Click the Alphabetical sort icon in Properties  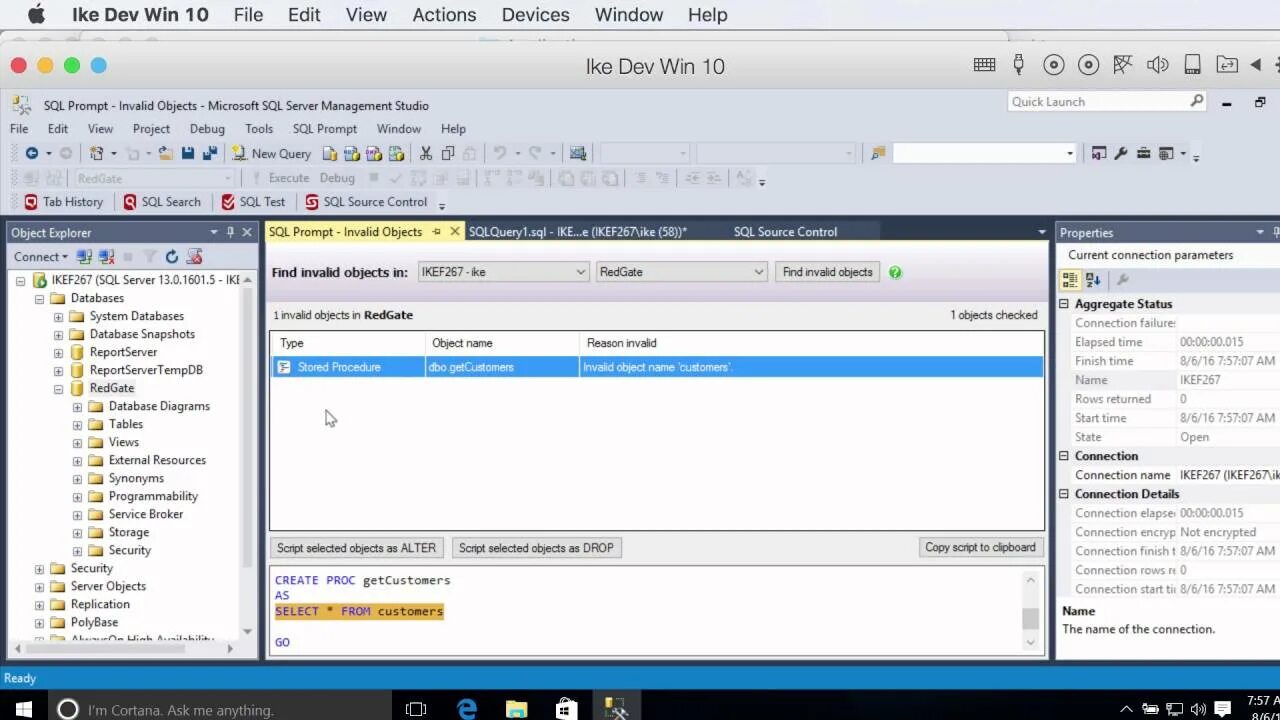tap(1093, 280)
